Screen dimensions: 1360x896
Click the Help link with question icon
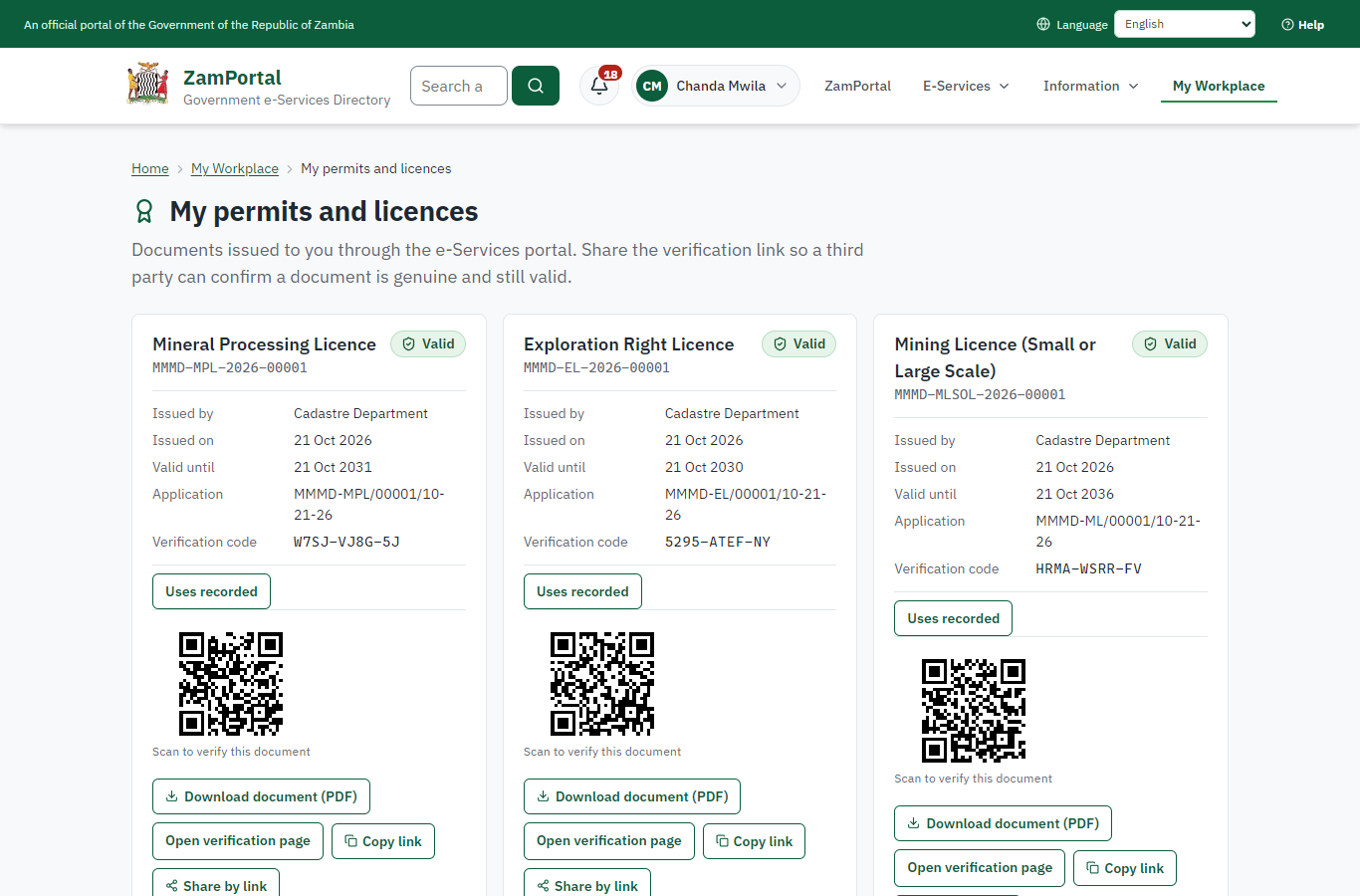click(1302, 24)
